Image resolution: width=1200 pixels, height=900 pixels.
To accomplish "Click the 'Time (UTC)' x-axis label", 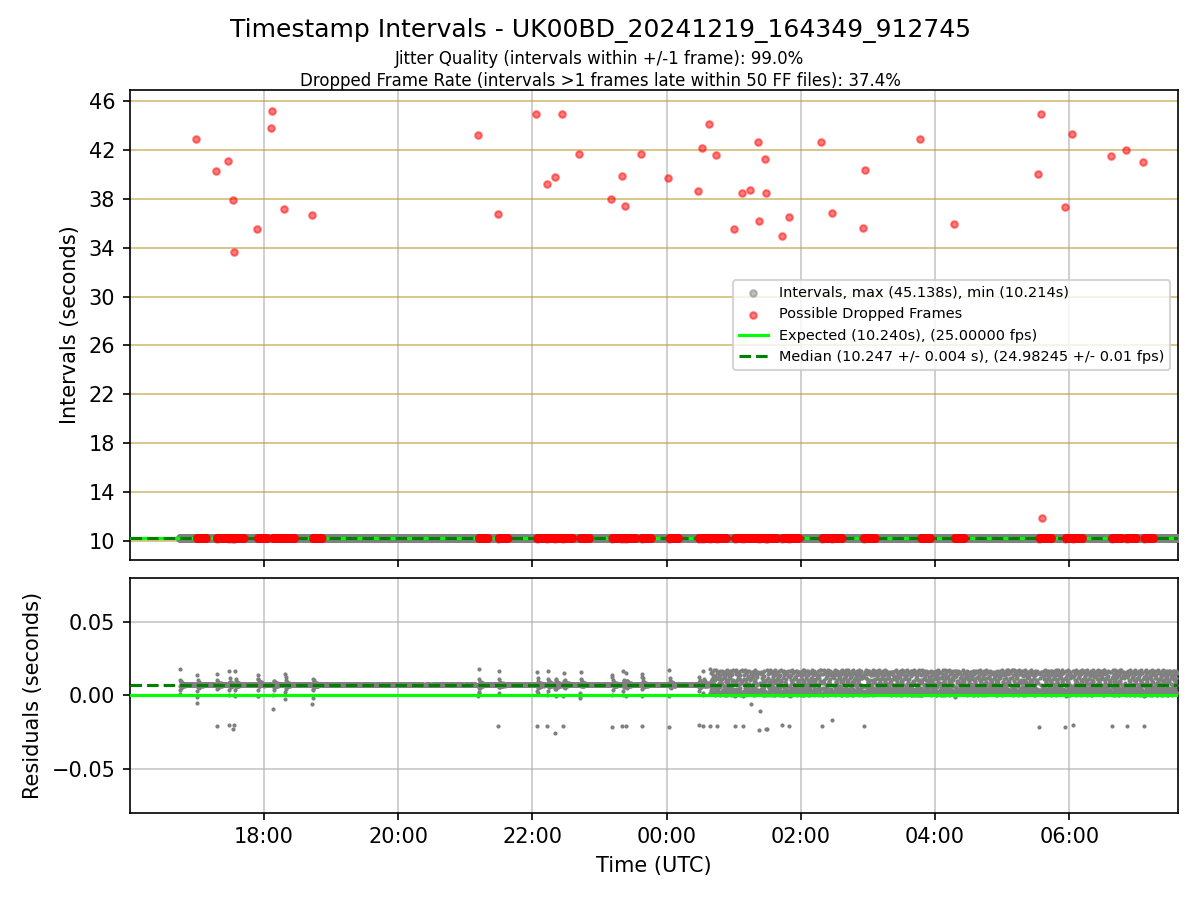I will click(654, 865).
